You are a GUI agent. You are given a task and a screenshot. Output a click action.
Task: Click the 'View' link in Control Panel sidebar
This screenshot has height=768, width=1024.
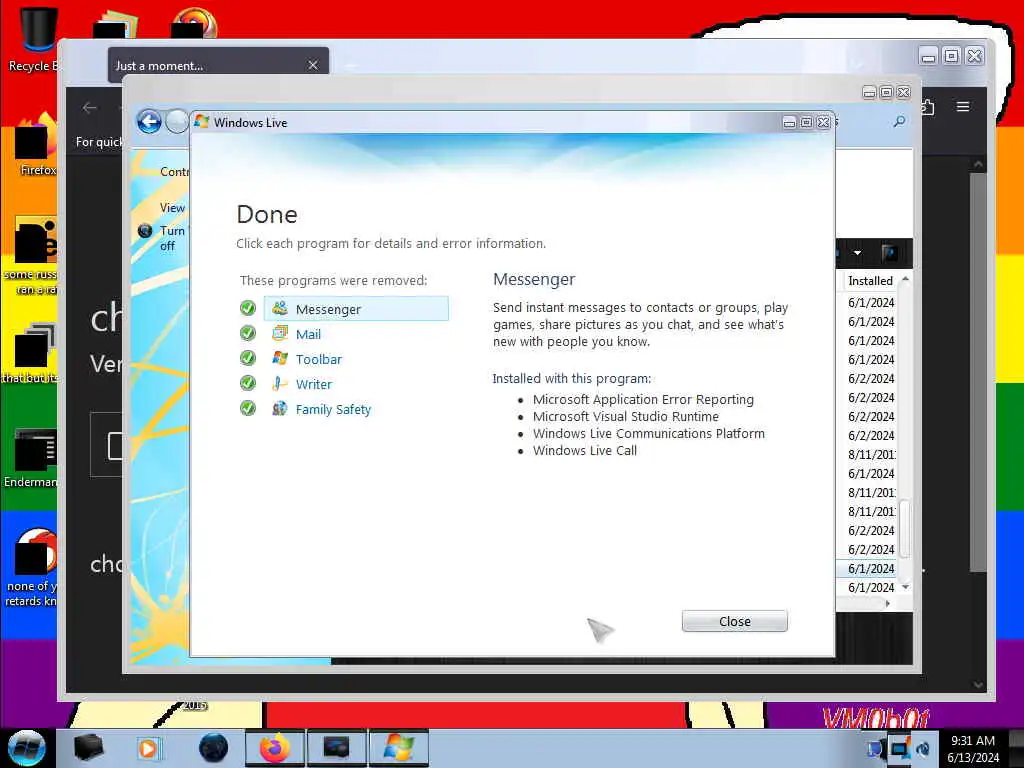click(x=172, y=208)
